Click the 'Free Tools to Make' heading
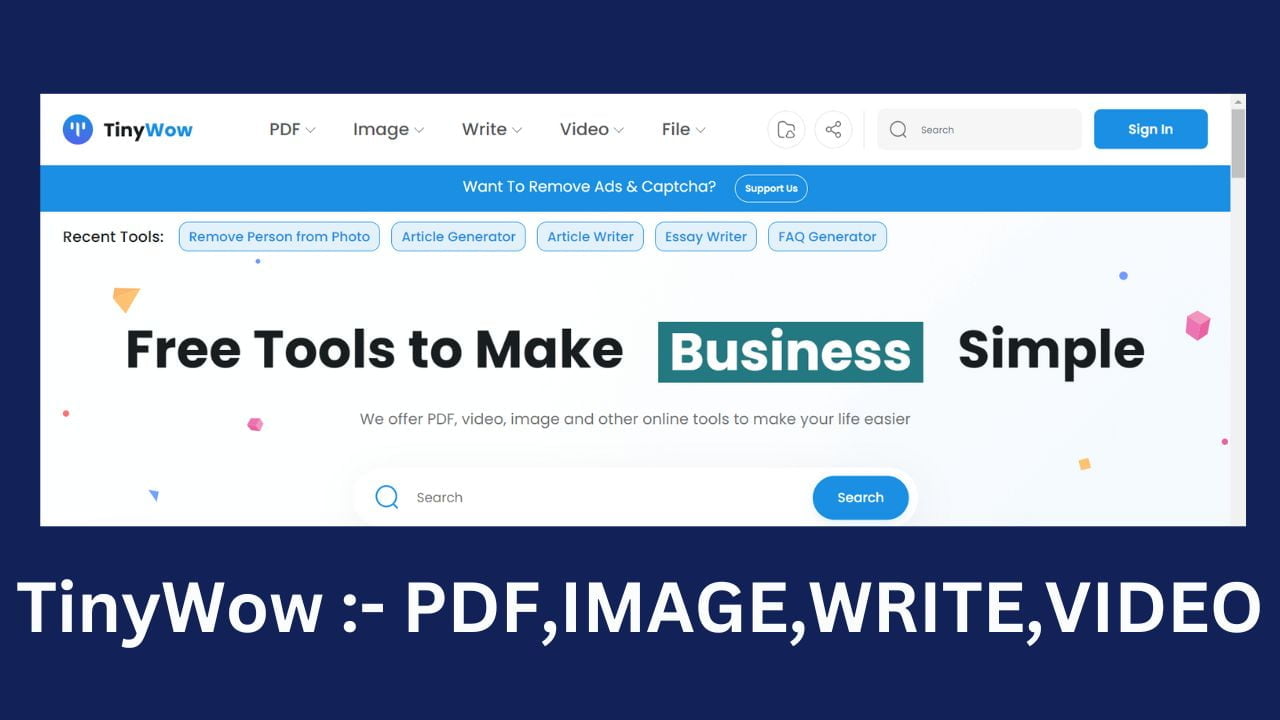This screenshot has height=720, width=1280. (374, 350)
